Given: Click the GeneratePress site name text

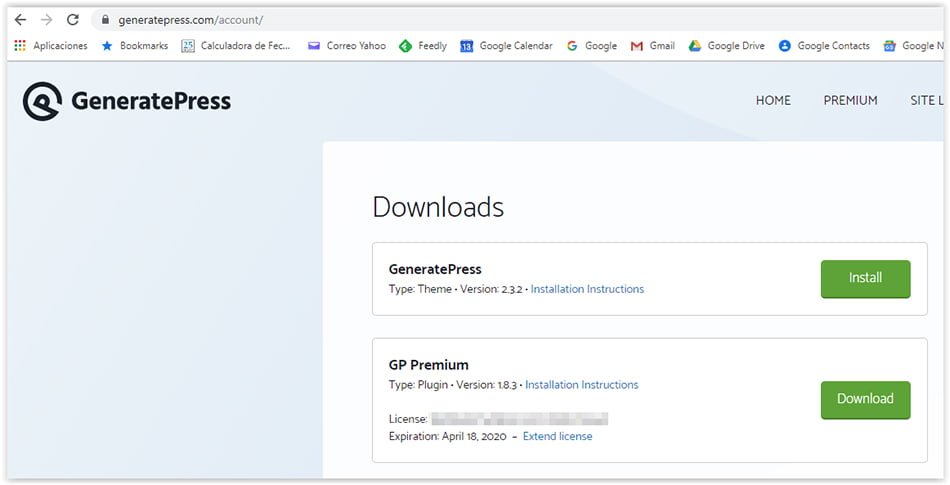Looking at the screenshot, I should 151,101.
